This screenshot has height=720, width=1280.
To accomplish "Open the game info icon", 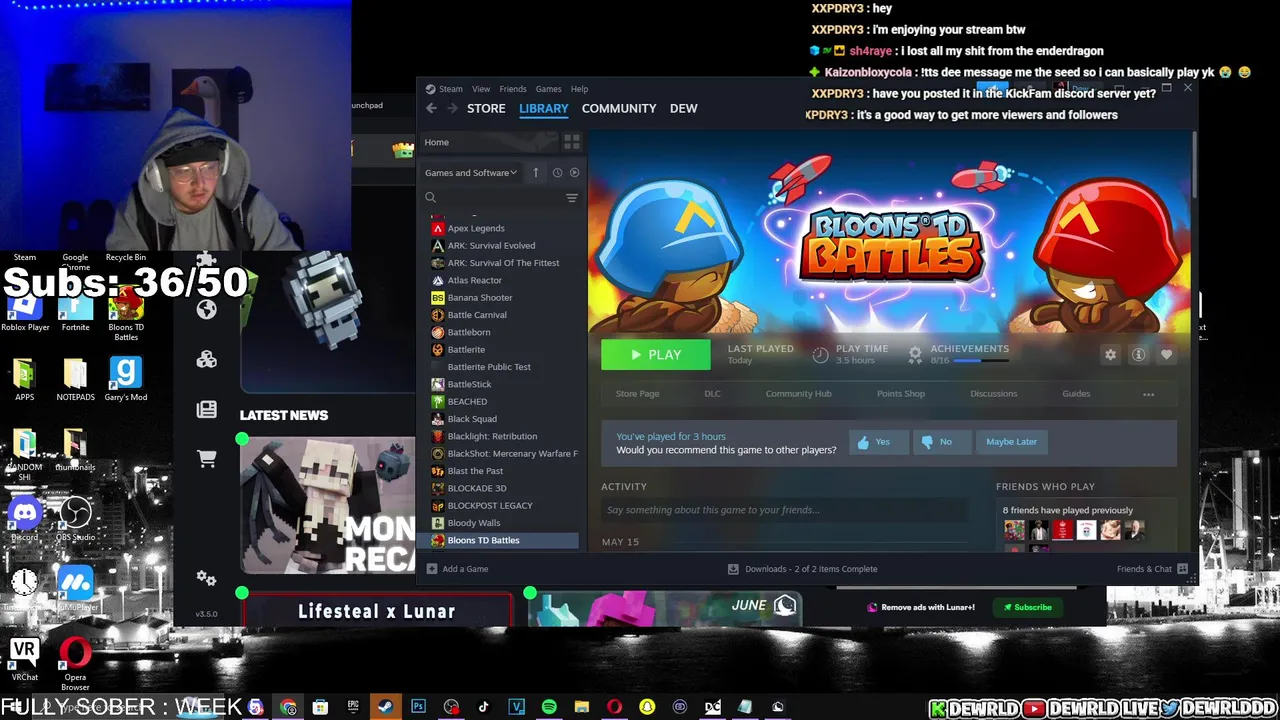I will (x=1138, y=355).
